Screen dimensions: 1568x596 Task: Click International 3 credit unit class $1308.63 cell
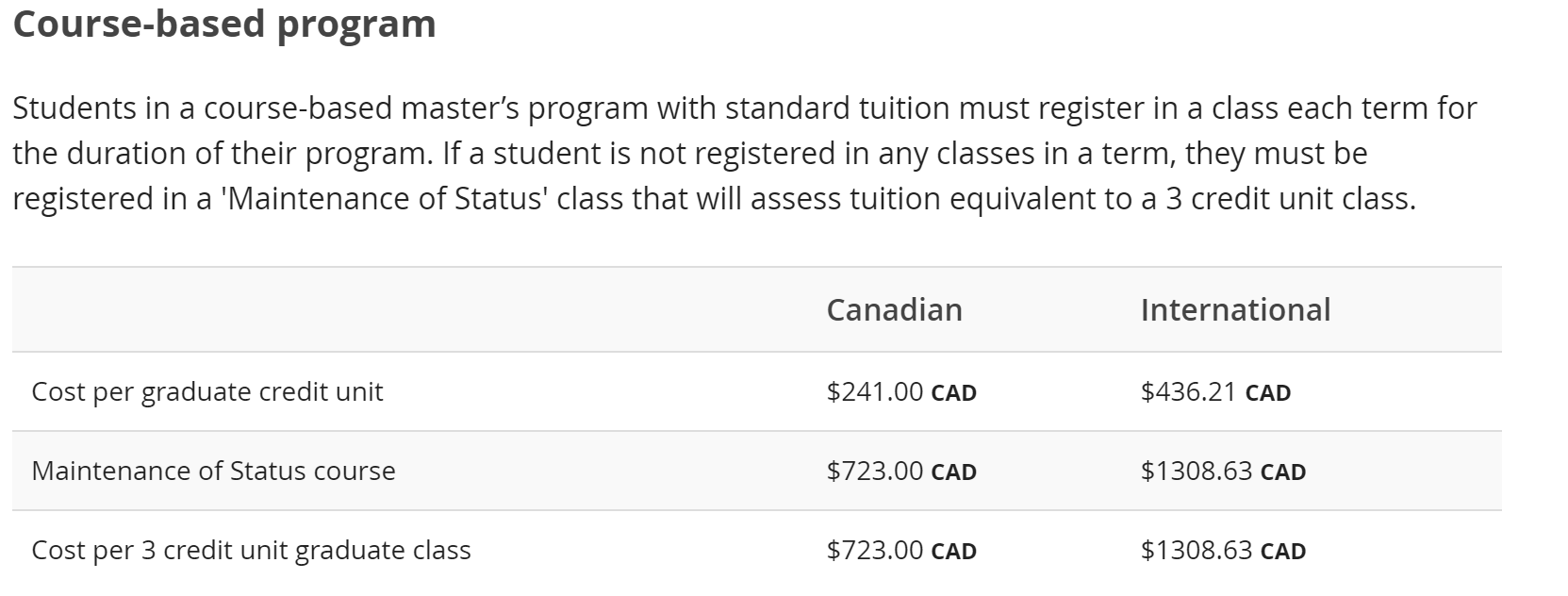coord(1222,550)
